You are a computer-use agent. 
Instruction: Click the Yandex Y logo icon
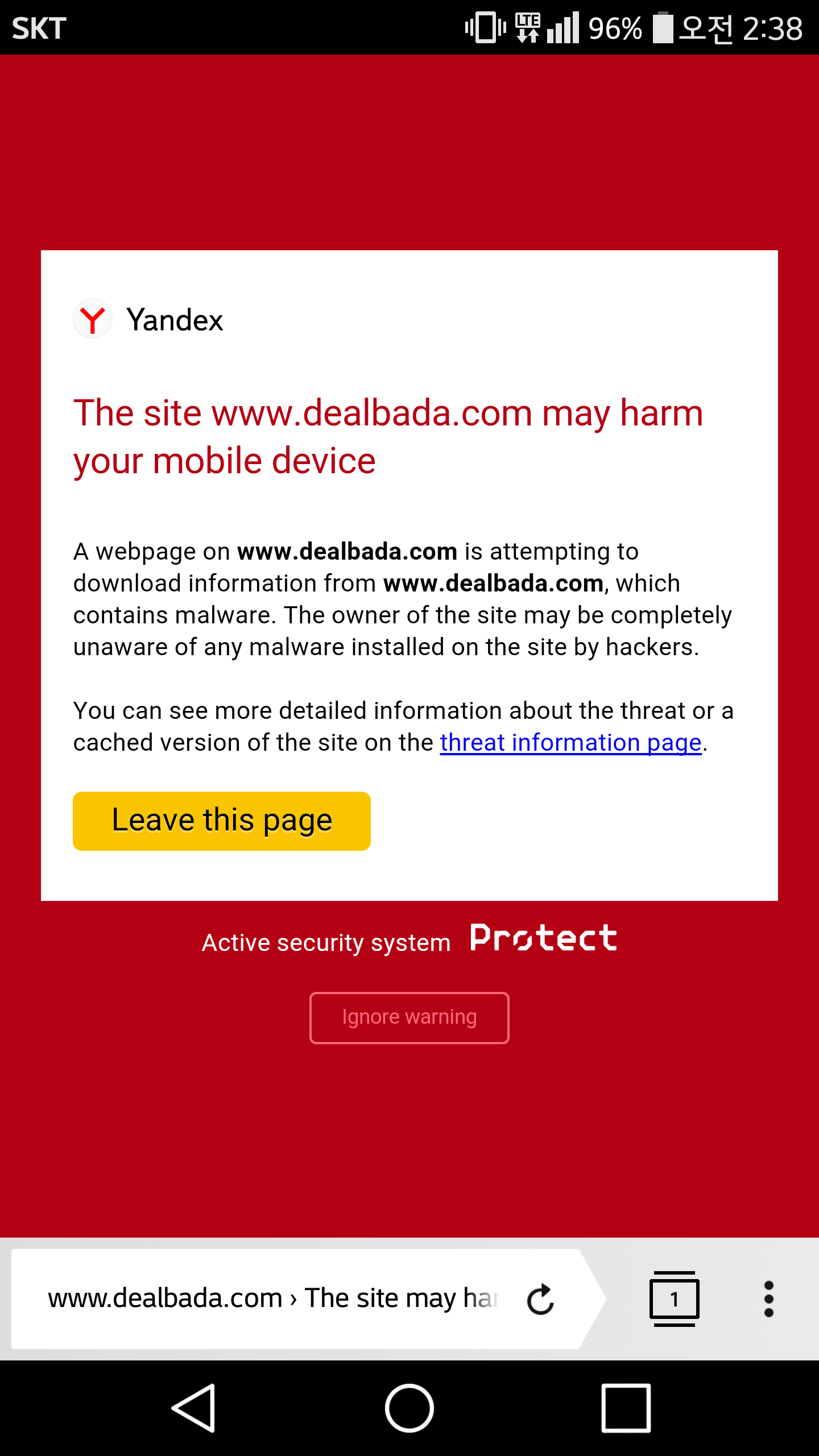coord(92,319)
